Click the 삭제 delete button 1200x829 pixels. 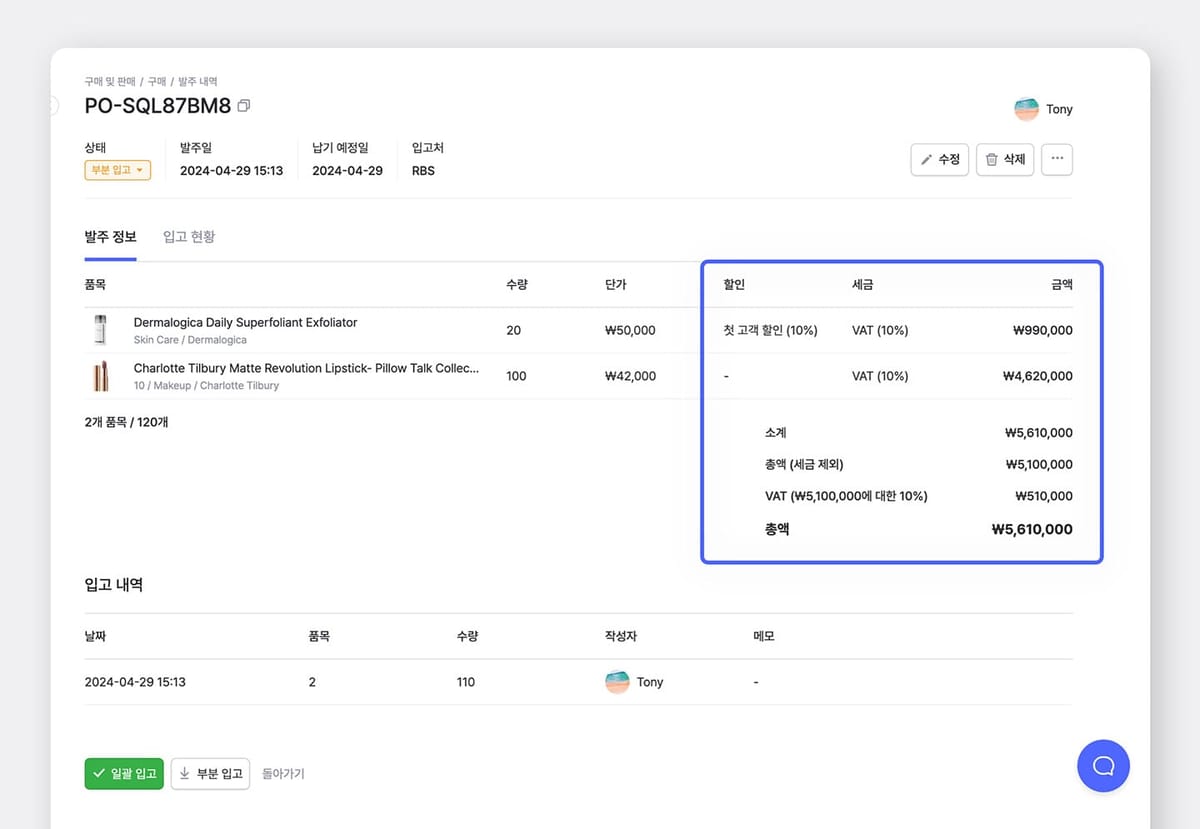pyautogui.click(x=1004, y=159)
